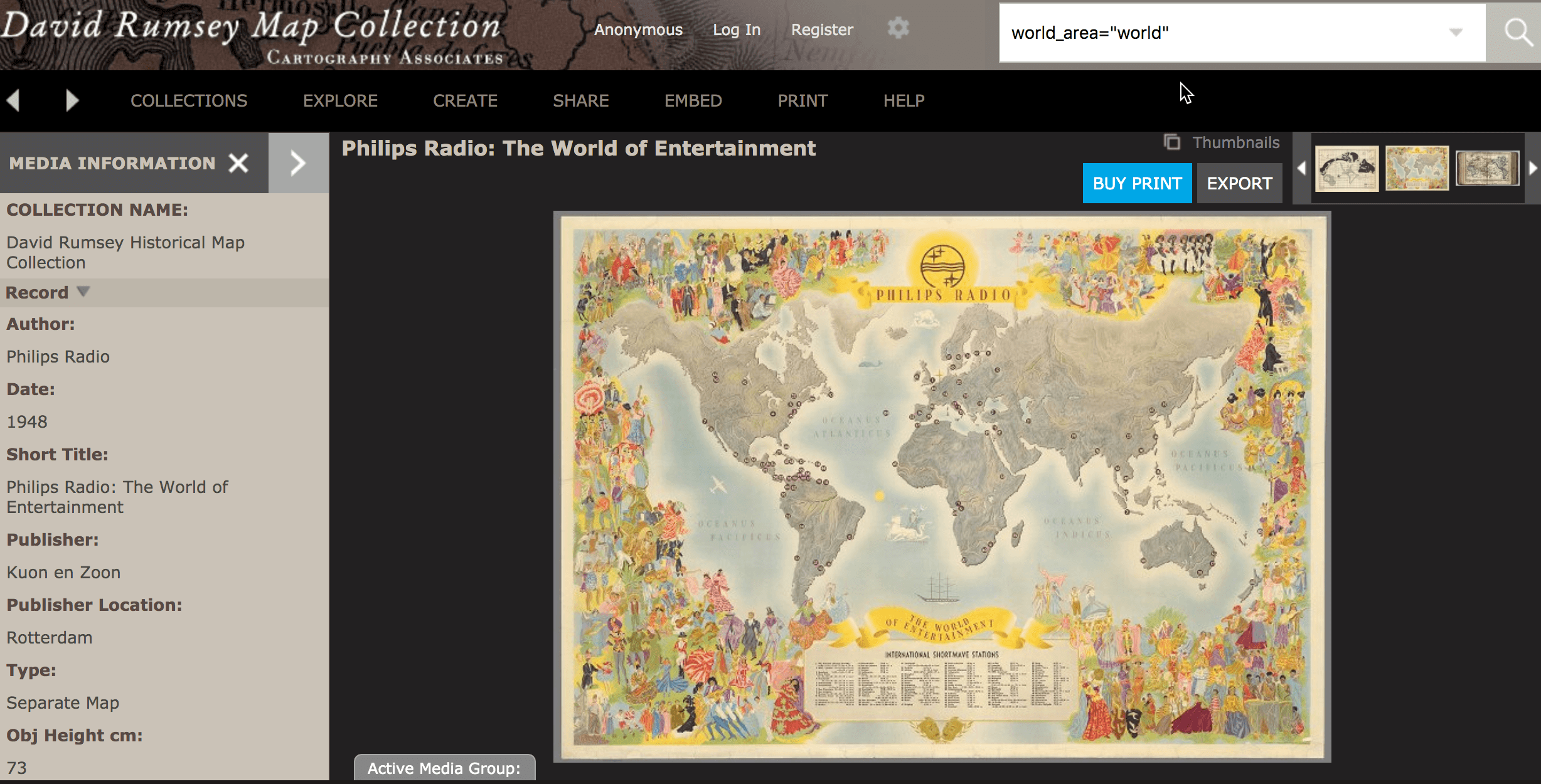Click David Rumsey Historical Map Collection text

tap(125, 252)
